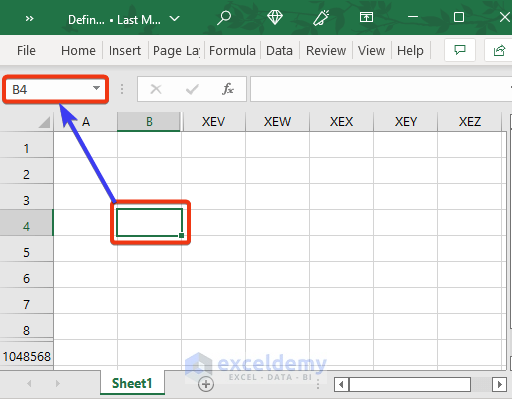Screen dimensions: 512x399
Task: Click the horizontal scrollbar left arrow
Action: pos(341,385)
